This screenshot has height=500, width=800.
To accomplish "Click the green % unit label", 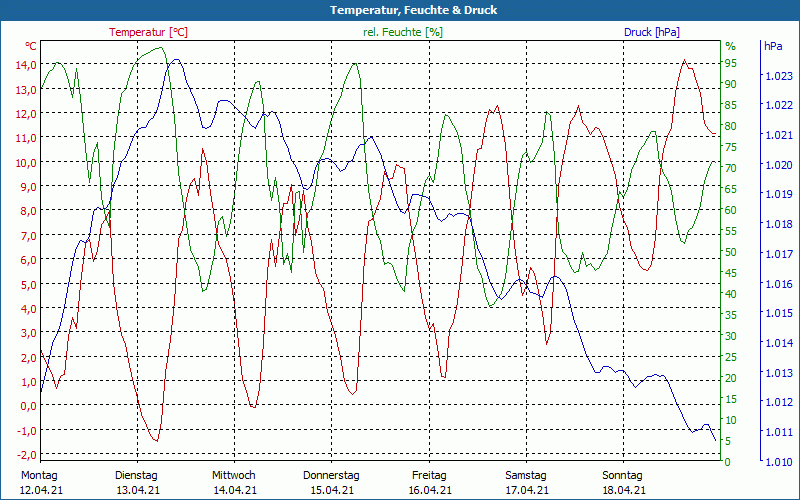I will 730,46.
